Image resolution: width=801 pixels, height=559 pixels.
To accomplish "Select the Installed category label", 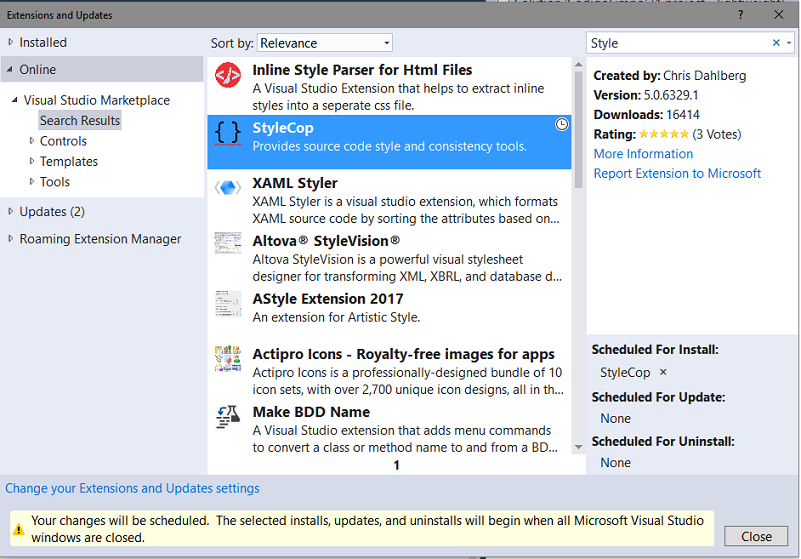I will pyautogui.click(x=43, y=42).
